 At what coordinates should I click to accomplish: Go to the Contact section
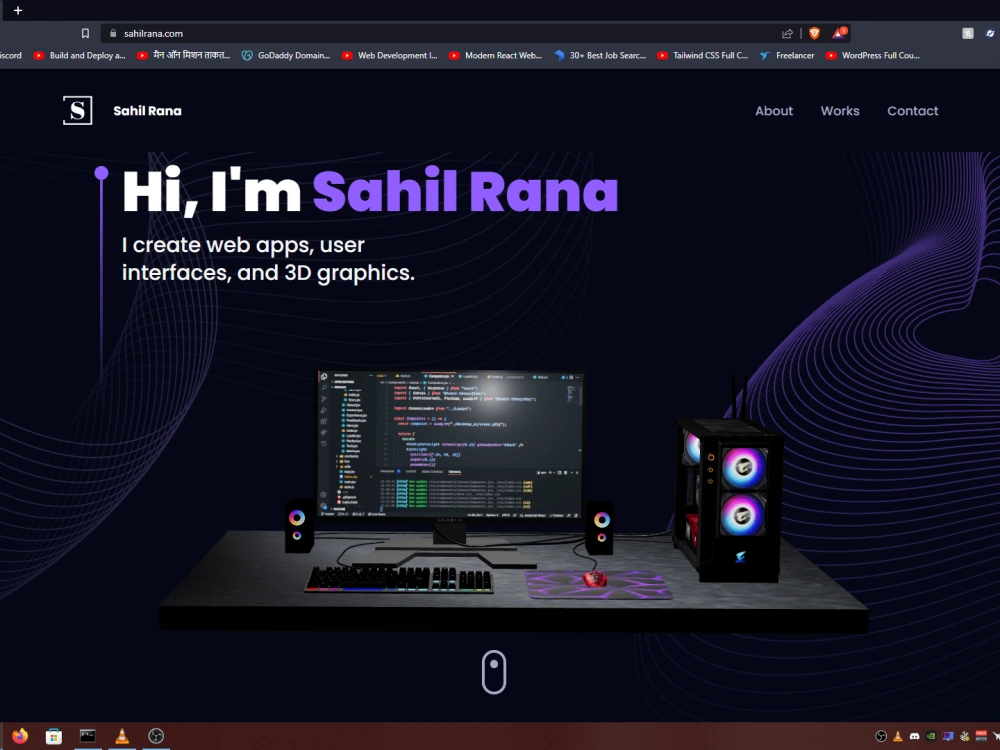tap(913, 111)
